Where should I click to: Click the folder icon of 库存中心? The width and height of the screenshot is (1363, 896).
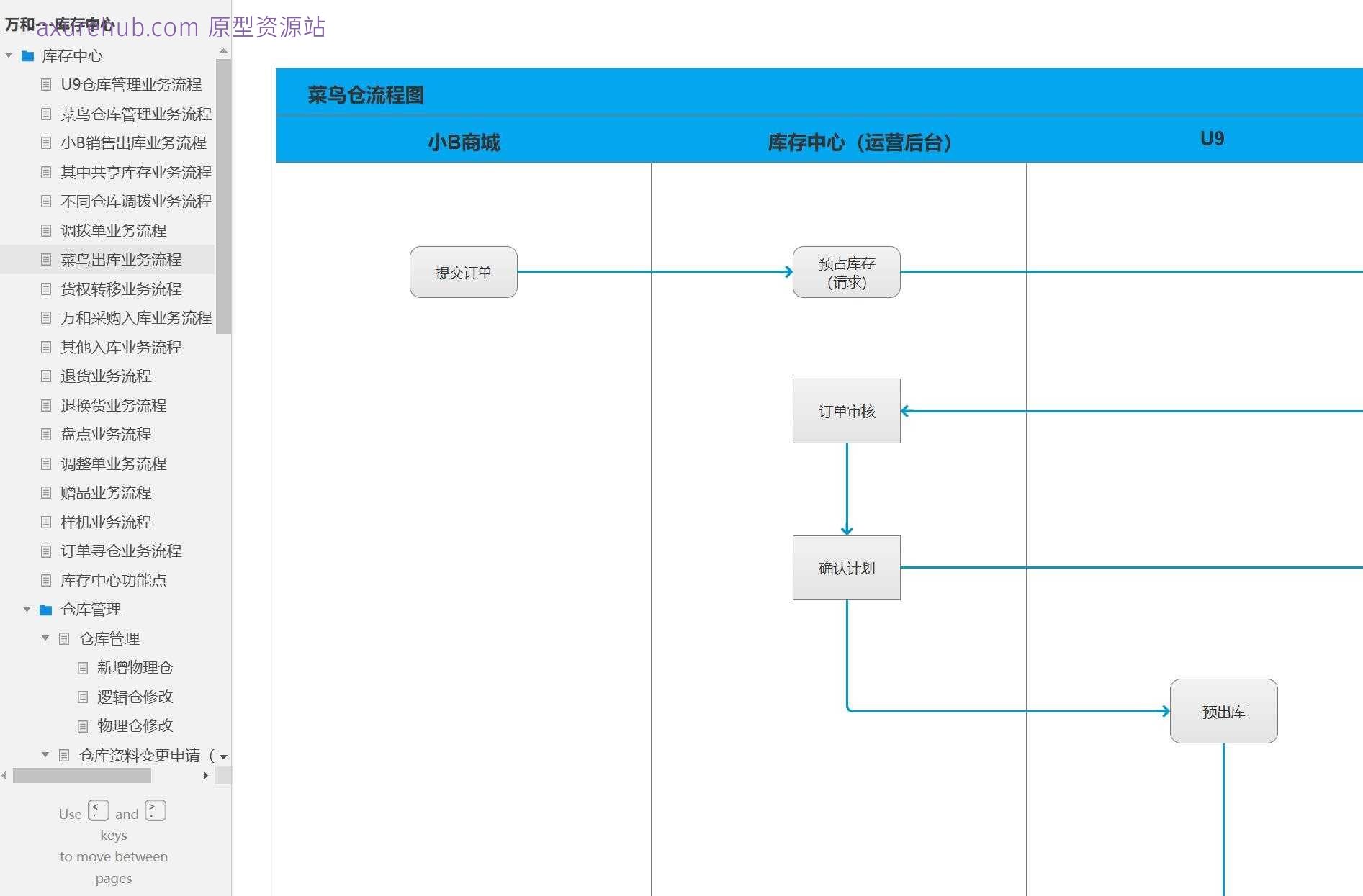click(x=28, y=55)
